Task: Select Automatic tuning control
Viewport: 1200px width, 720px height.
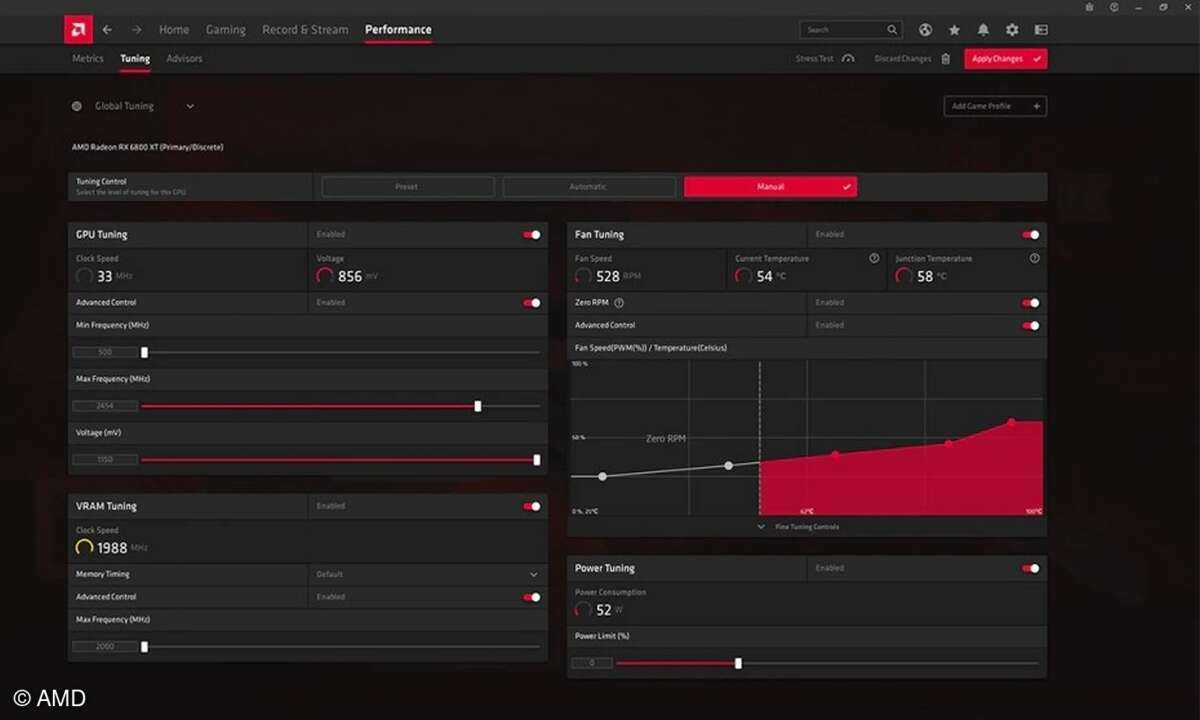Action: pos(589,187)
